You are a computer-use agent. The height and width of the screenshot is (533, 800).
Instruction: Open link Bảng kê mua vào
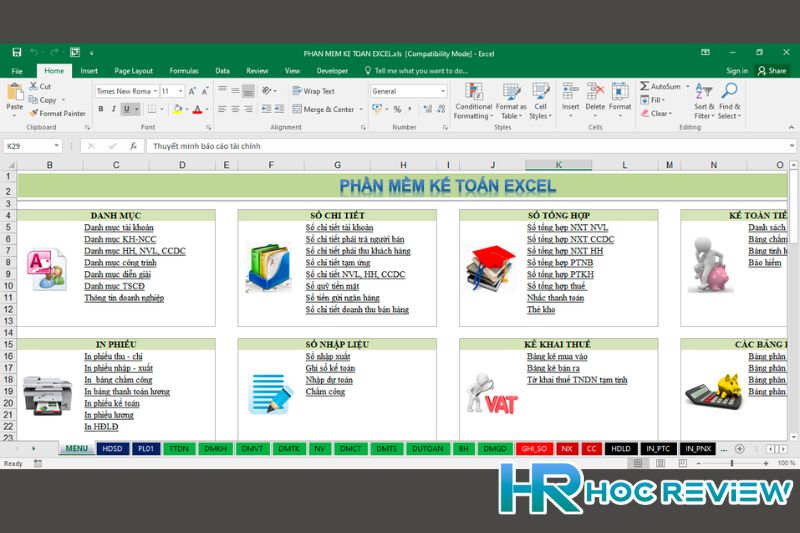click(x=557, y=357)
